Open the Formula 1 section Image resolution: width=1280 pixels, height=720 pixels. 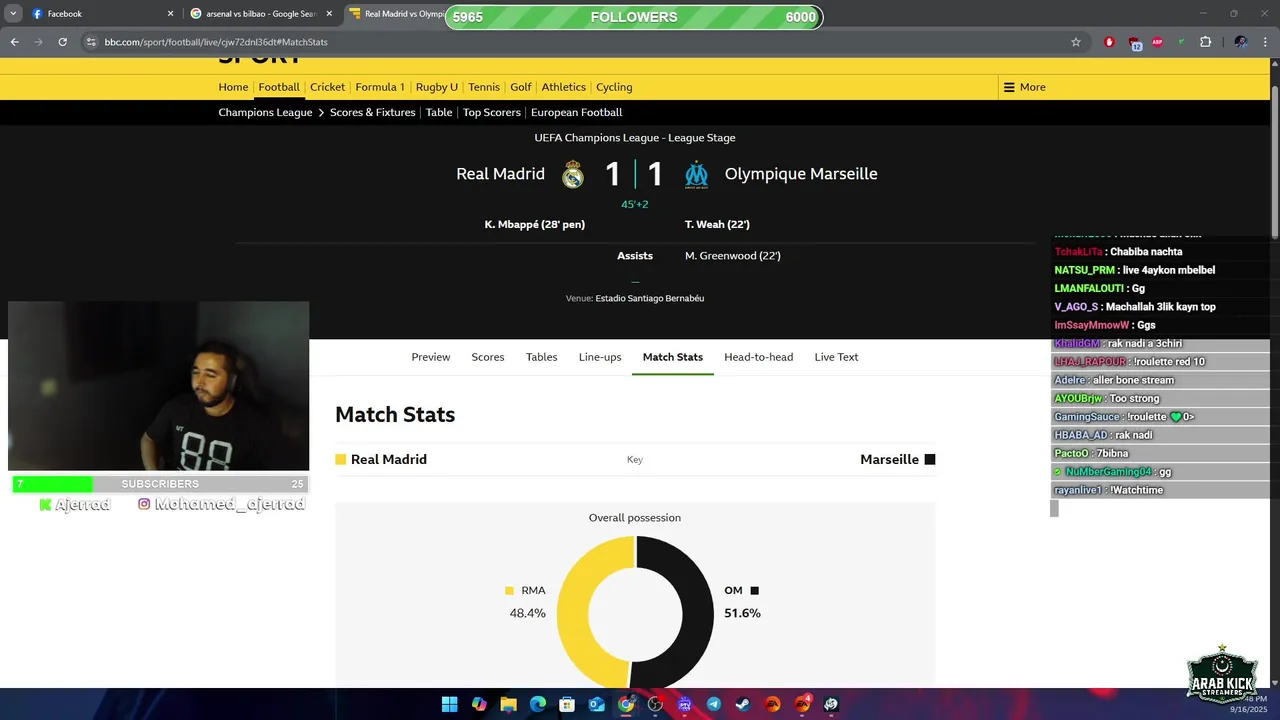pos(380,87)
